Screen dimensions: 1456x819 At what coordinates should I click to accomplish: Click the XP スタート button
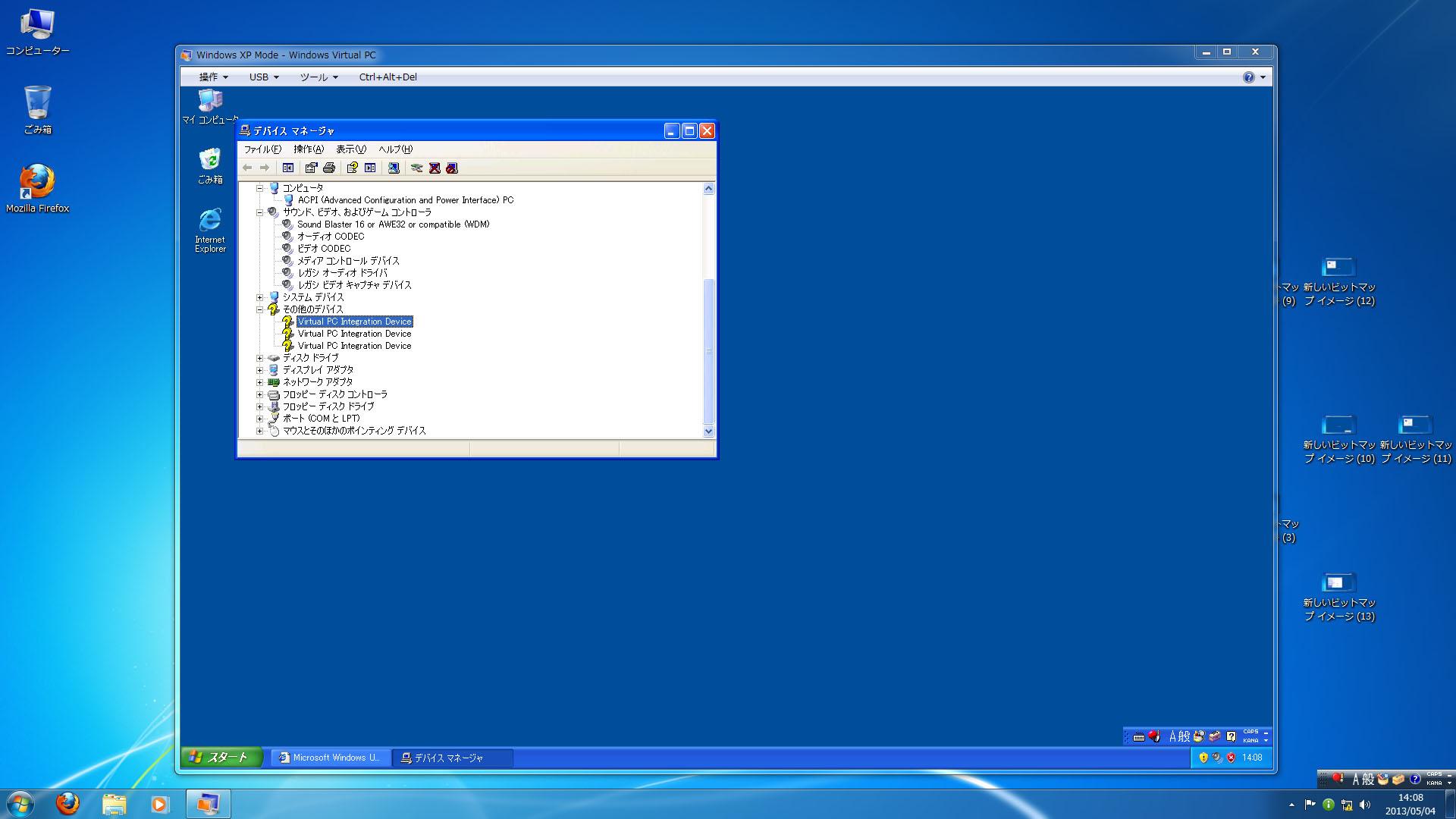tap(221, 757)
